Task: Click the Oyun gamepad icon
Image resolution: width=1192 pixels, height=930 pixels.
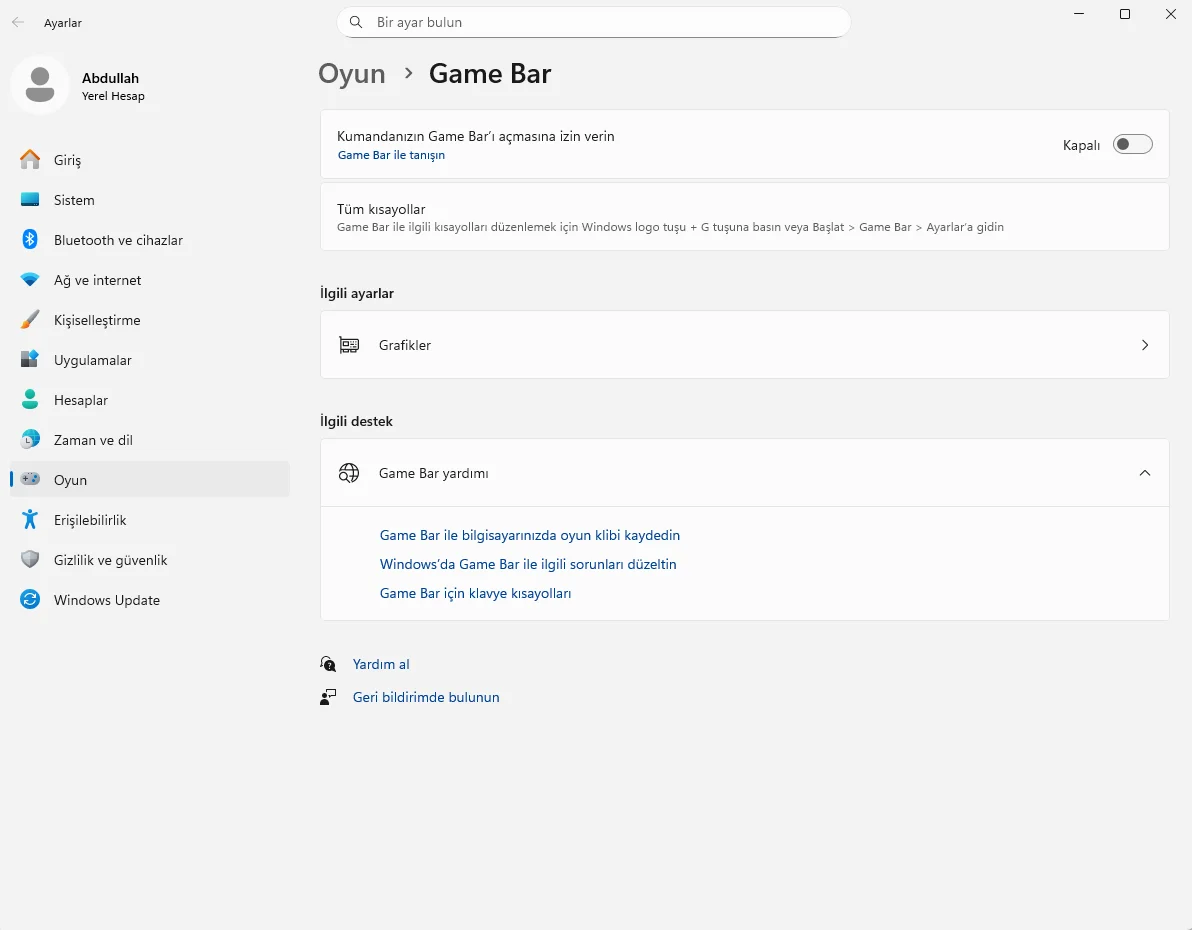Action: tap(30, 479)
